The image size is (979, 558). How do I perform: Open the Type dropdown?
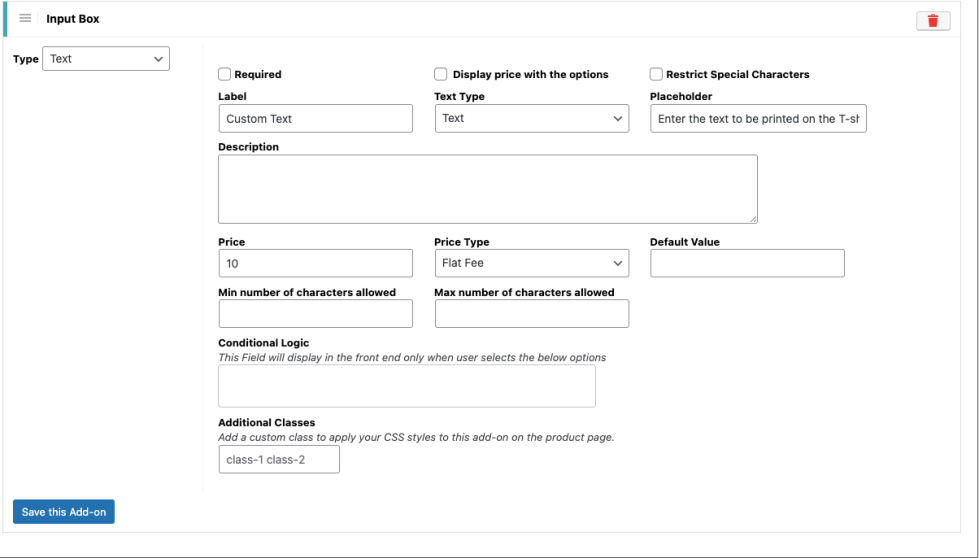(x=106, y=59)
